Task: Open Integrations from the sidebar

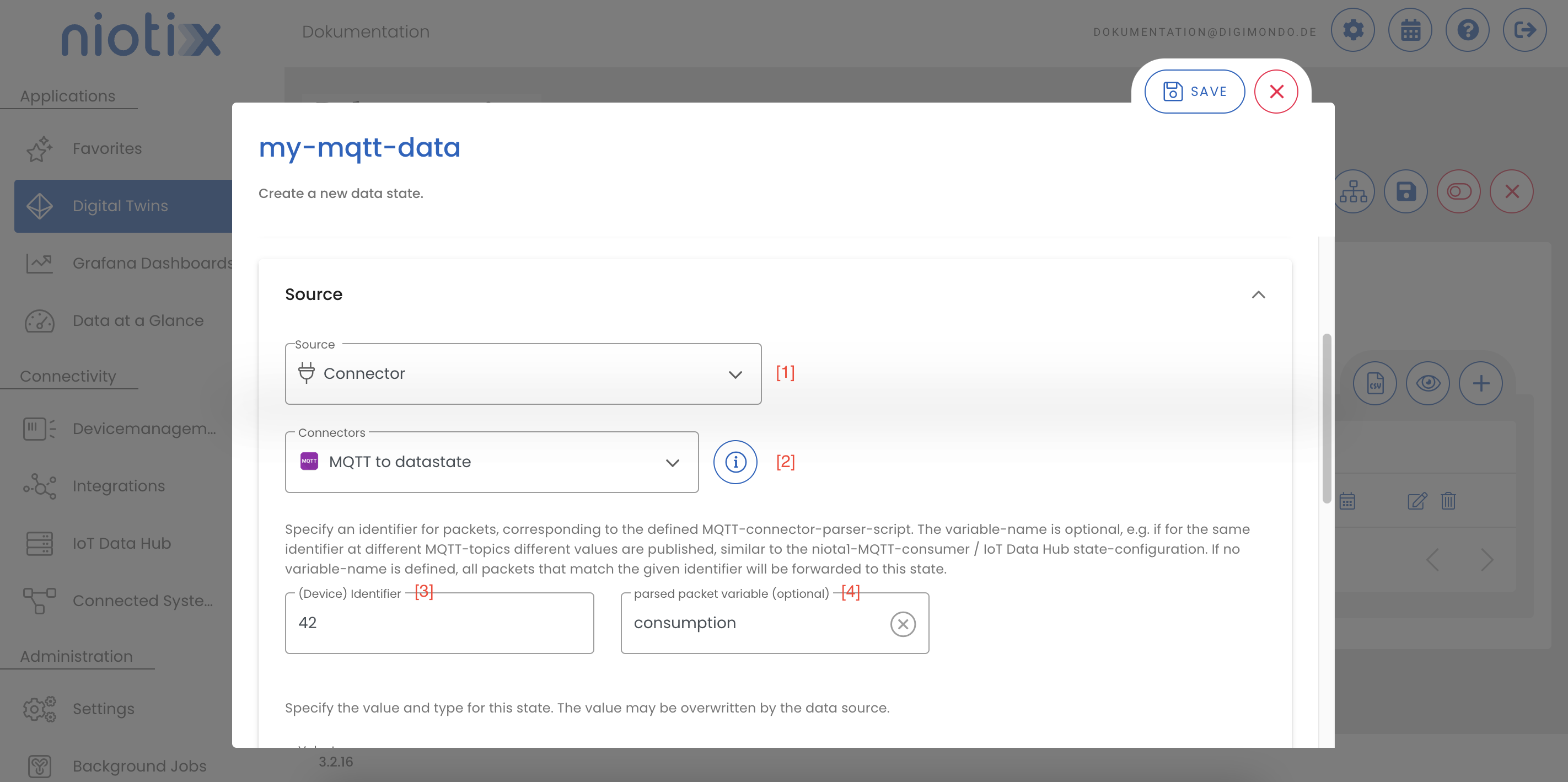Action: pos(119,485)
